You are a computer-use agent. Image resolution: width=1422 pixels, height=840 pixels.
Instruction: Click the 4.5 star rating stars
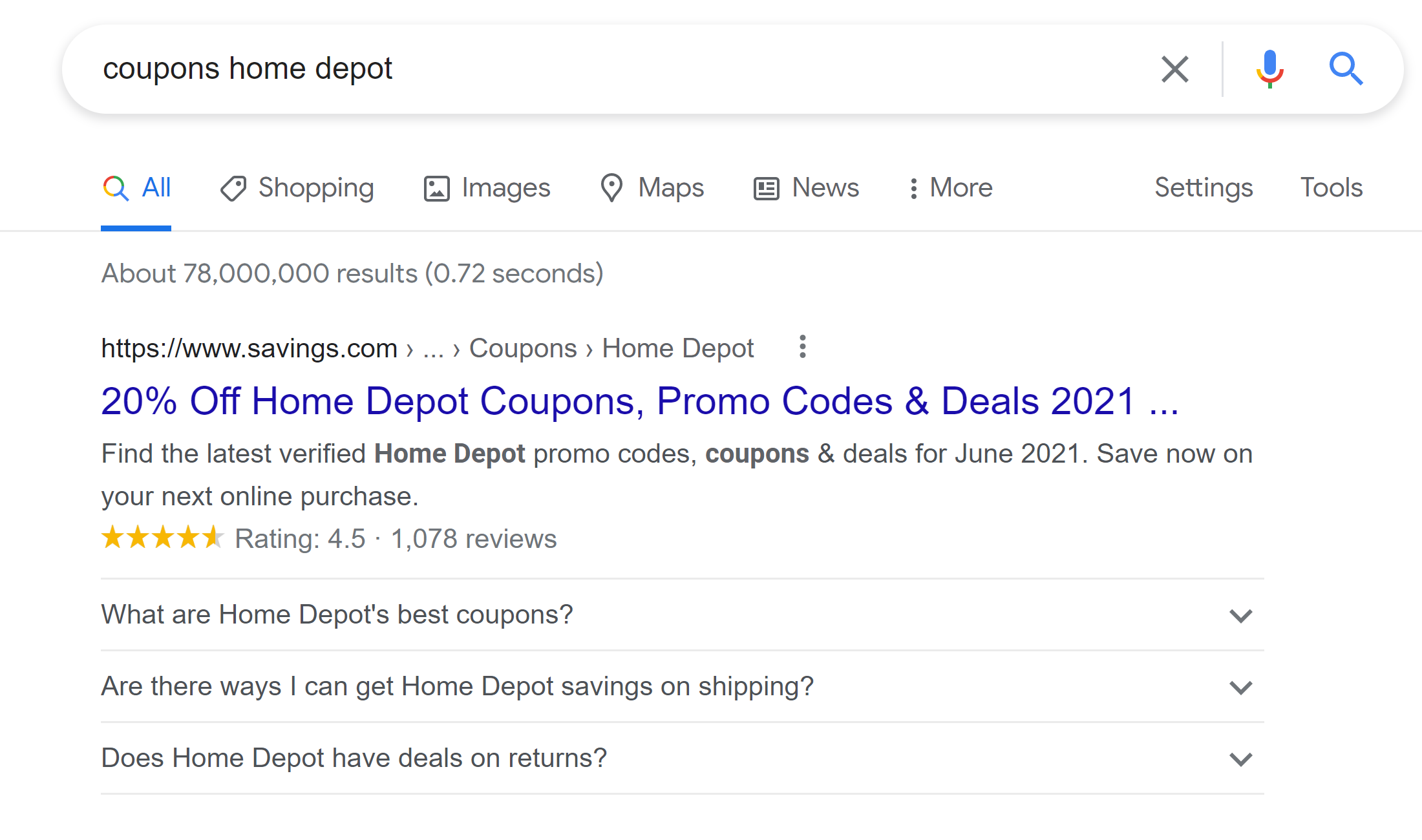tap(162, 538)
